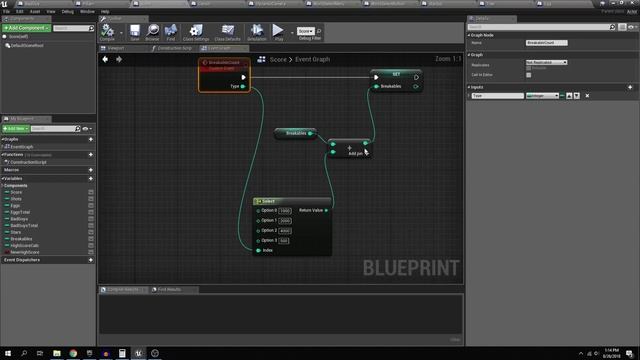This screenshot has width=640, height=360.
Task: Click the Browse magnifier icon
Action: click(153, 31)
